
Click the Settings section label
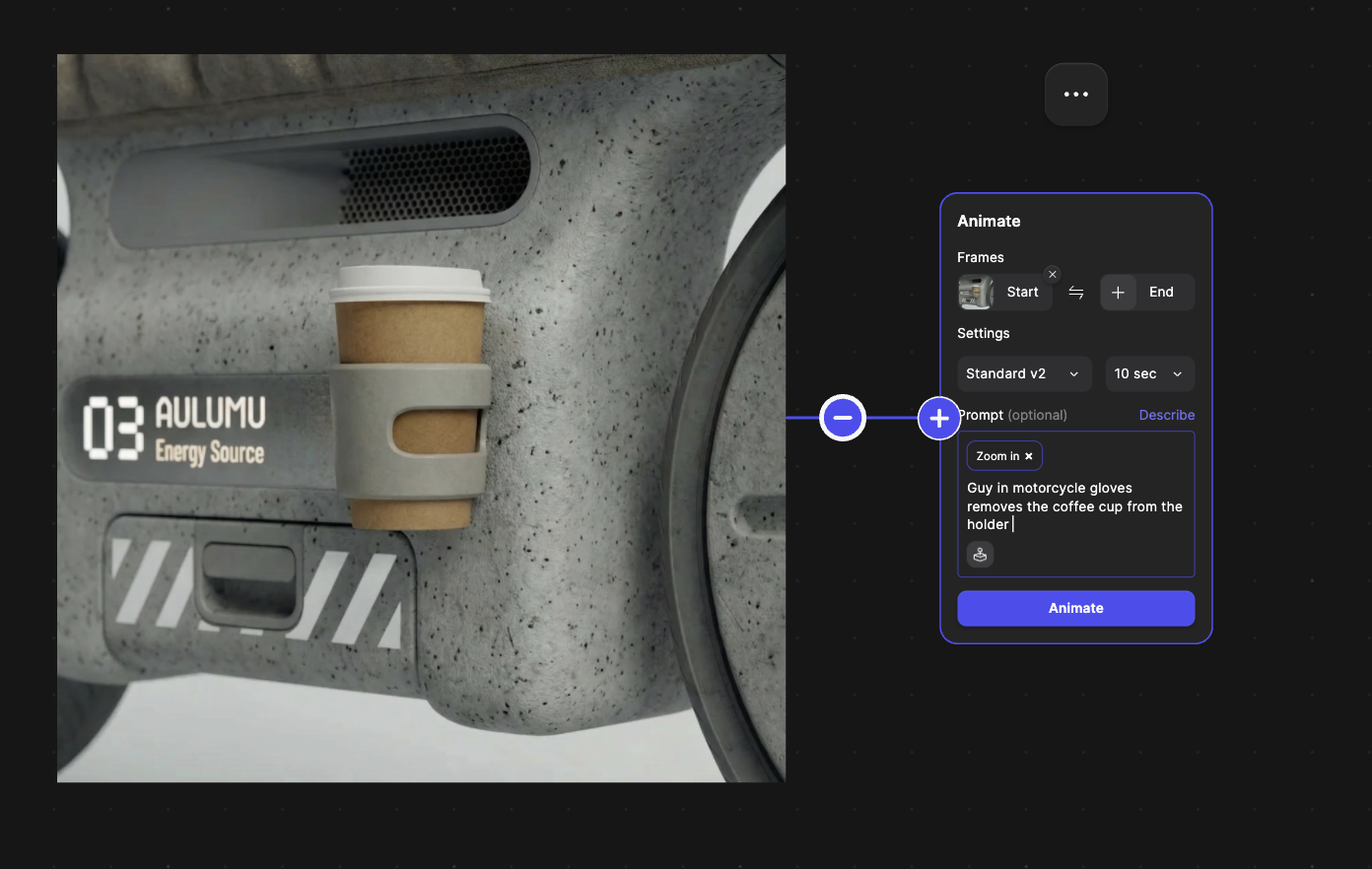[984, 333]
